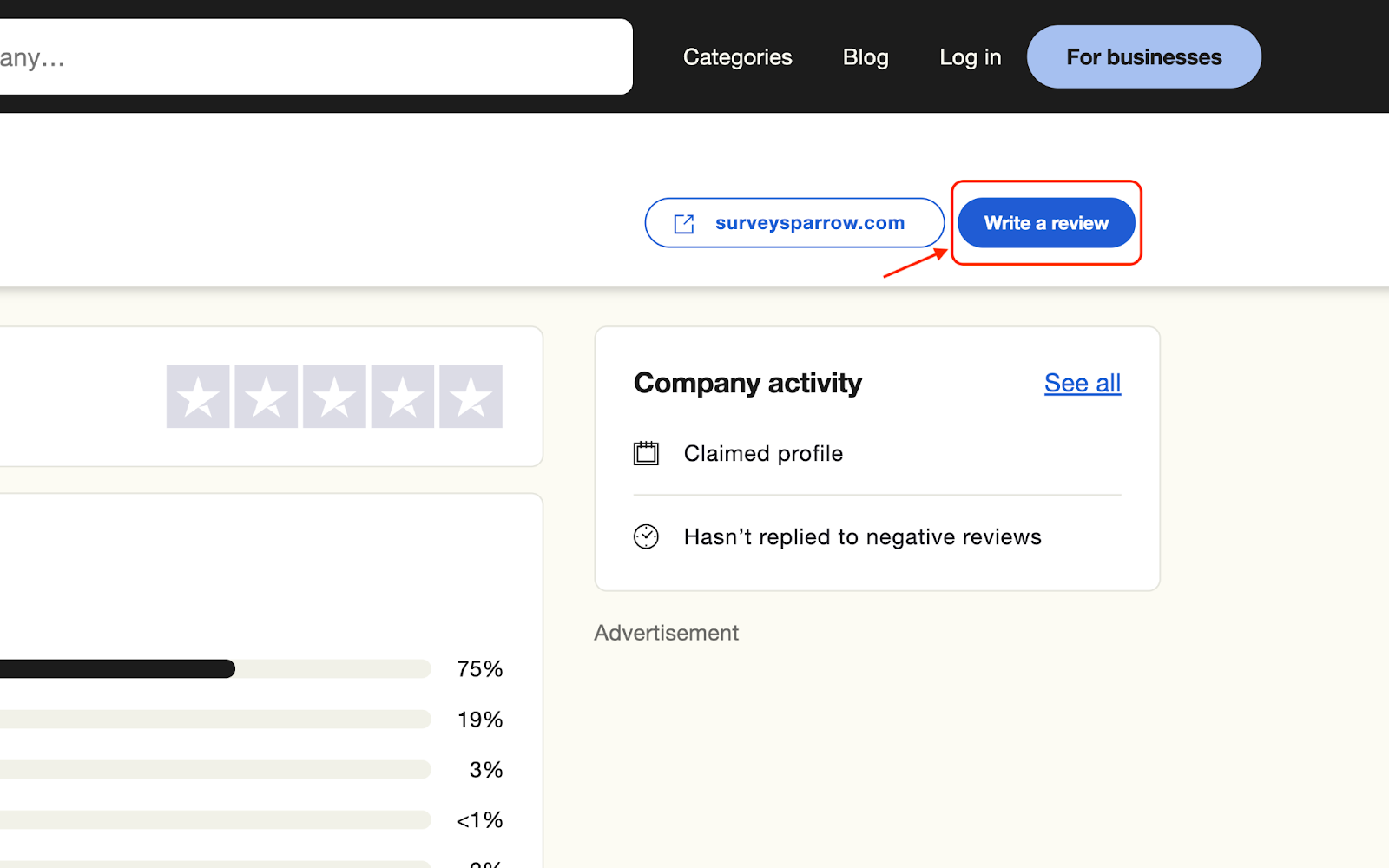Click the clock icon beside negative reviews note
This screenshot has height=868, width=1389.
click(x=646, y=536)
